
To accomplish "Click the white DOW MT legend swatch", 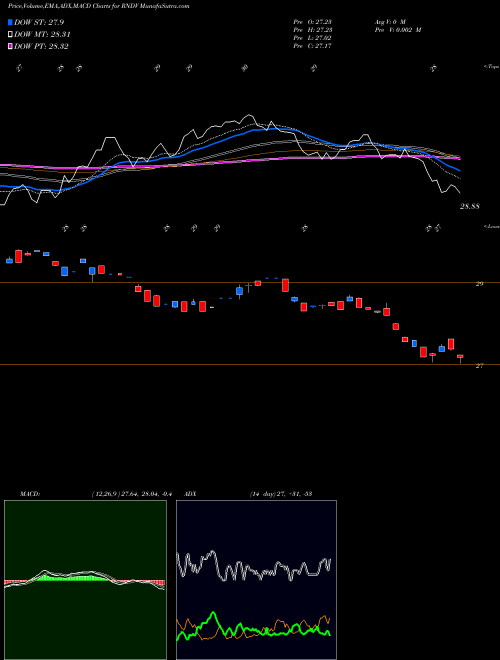I will (x=11, y=35).
